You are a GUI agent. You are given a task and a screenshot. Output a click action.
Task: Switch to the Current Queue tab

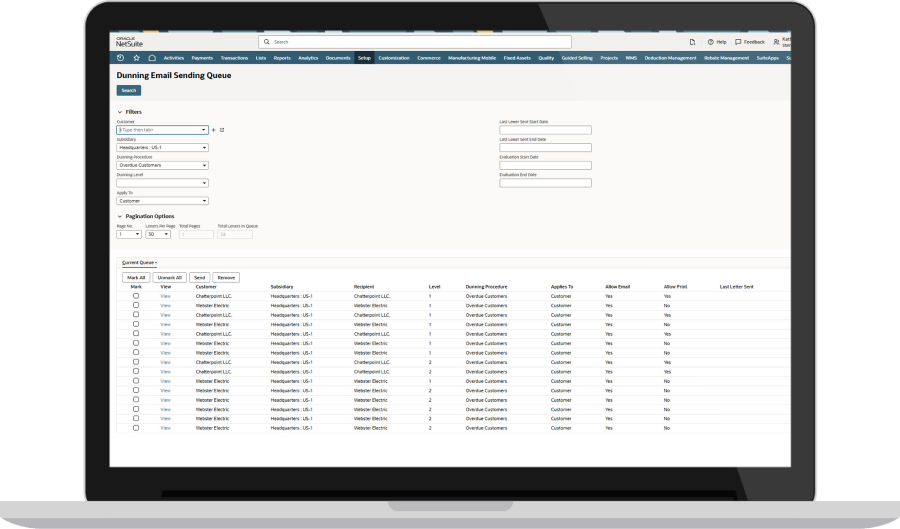tap(138, 262)
